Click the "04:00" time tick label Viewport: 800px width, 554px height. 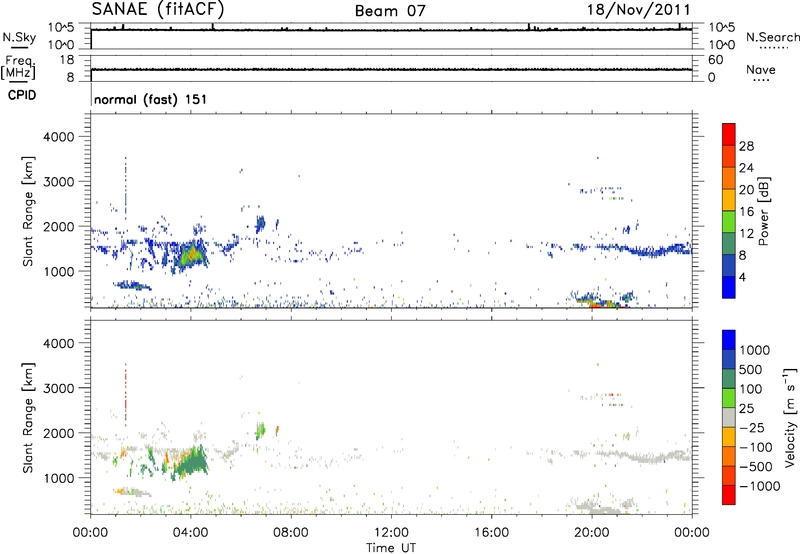[191, 533]
